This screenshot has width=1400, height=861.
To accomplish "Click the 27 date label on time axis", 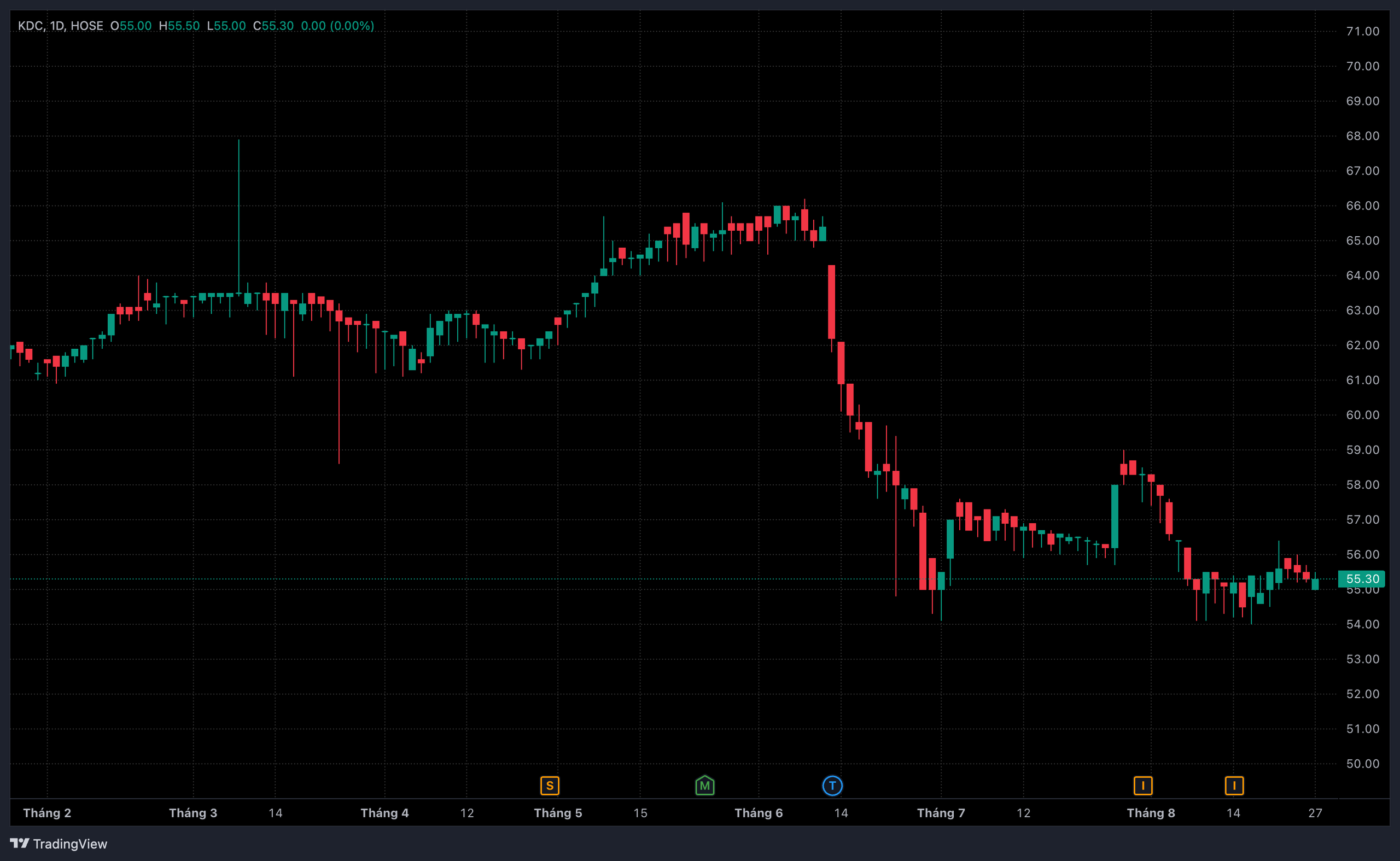I will [x=1315, y=812].
